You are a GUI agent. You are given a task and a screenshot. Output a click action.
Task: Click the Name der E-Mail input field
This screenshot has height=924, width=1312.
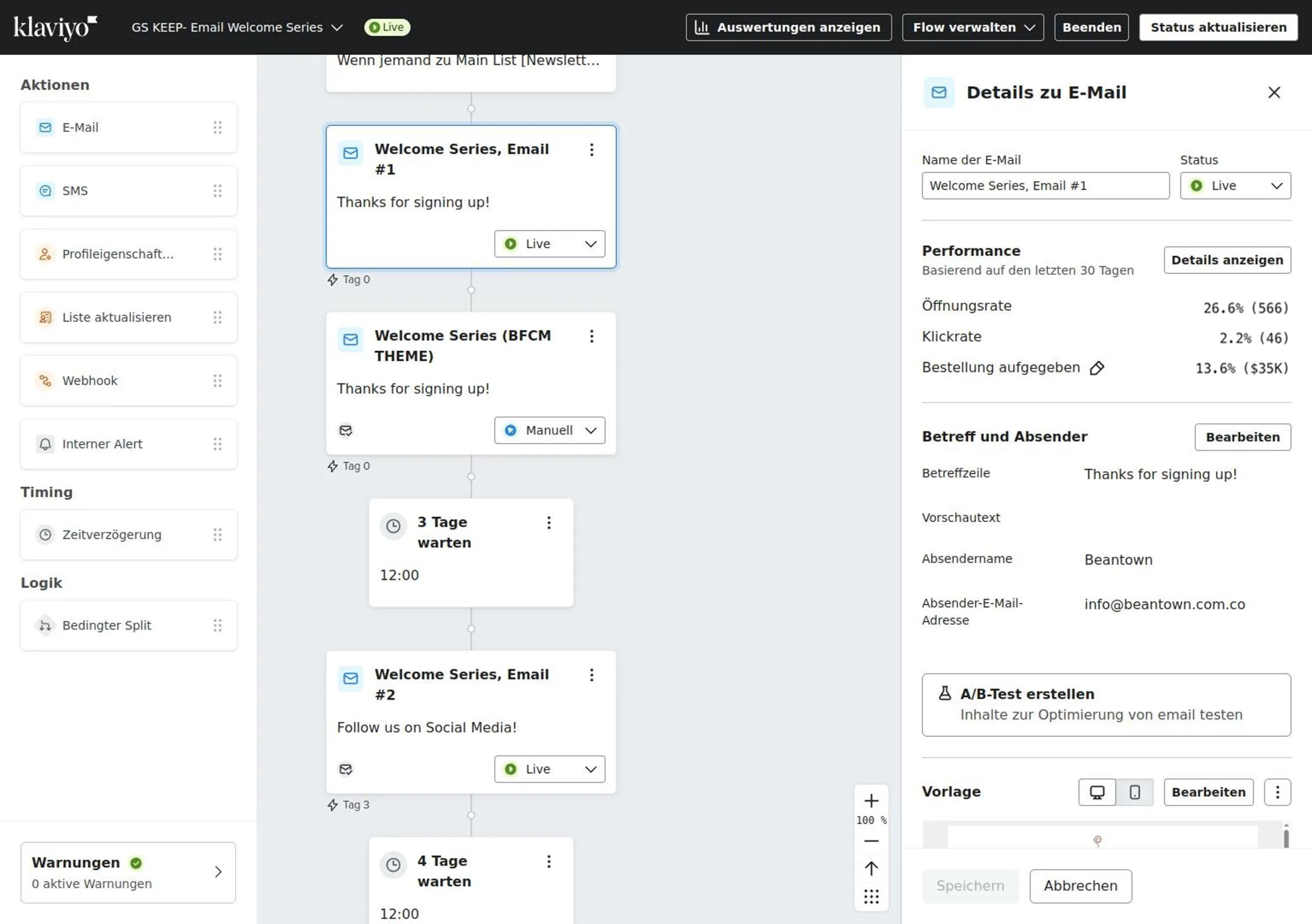[x=1045, y=186]
